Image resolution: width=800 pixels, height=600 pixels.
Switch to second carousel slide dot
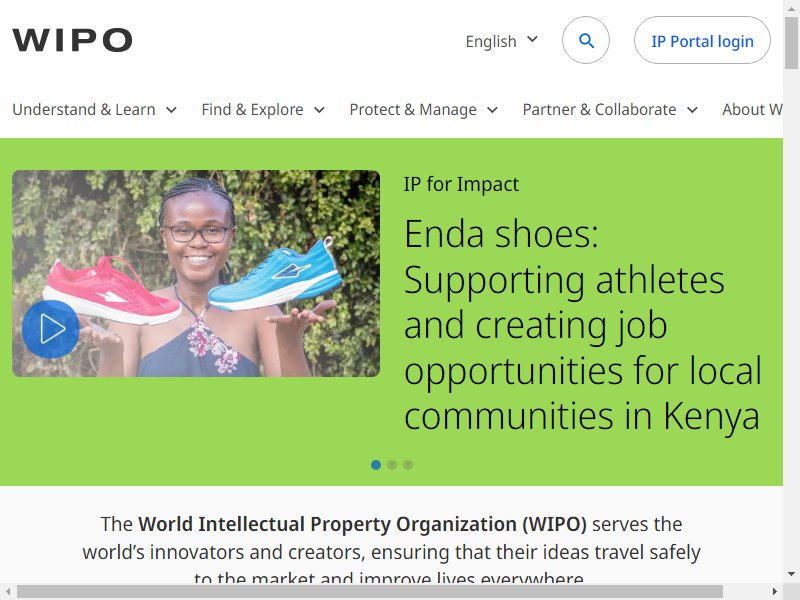pos(392,465)
